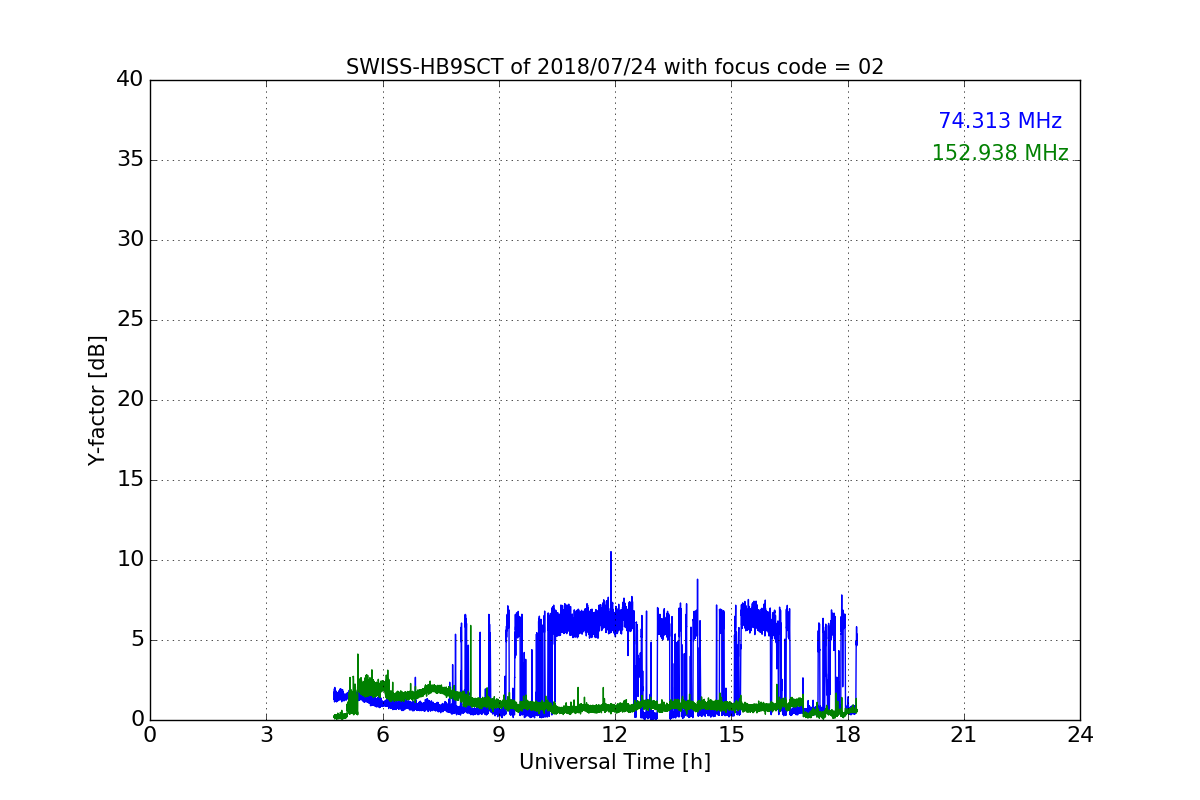
Task: Click the x-axis tick label 3
Action: 266,735
